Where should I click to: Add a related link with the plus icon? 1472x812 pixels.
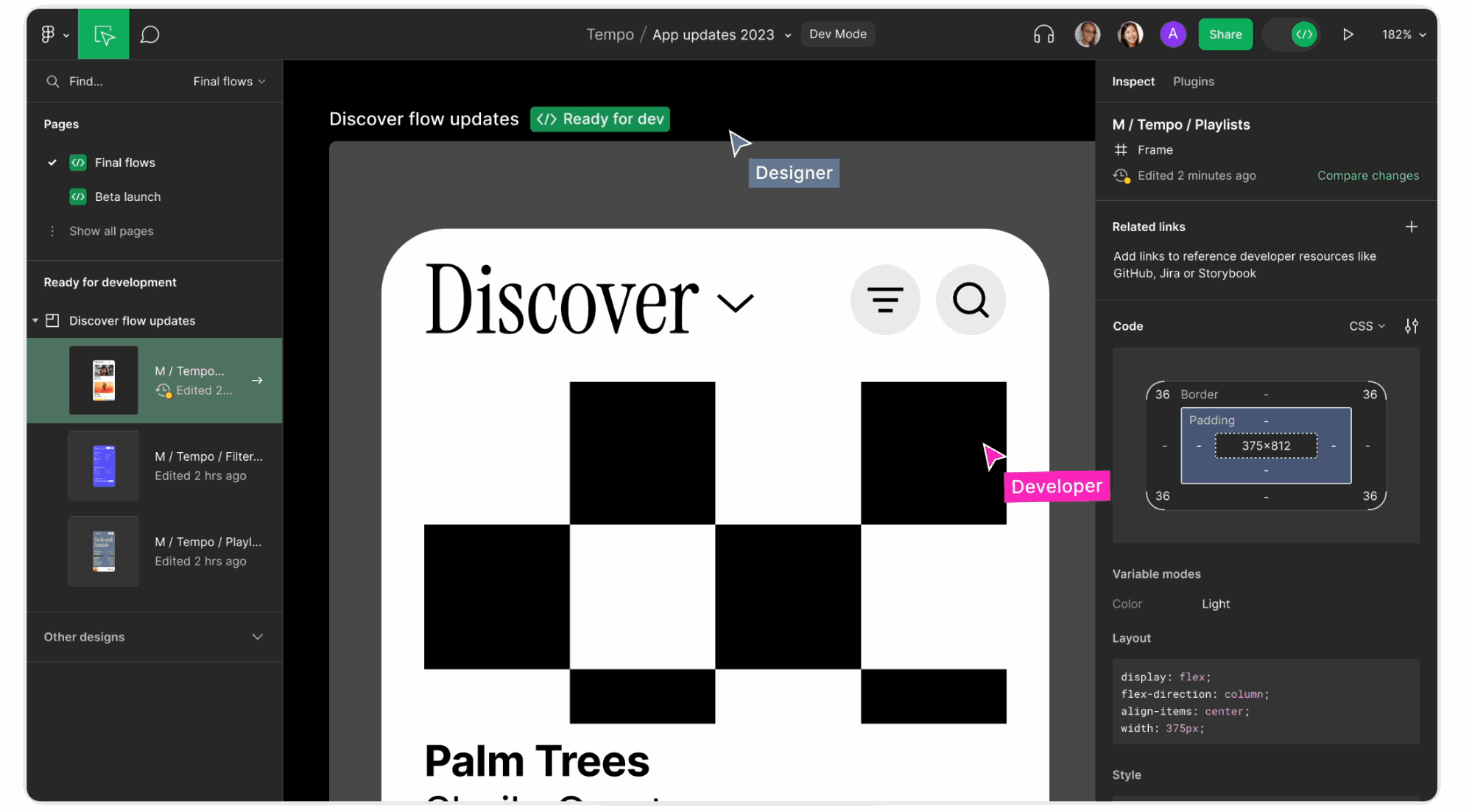[1412, 227]
